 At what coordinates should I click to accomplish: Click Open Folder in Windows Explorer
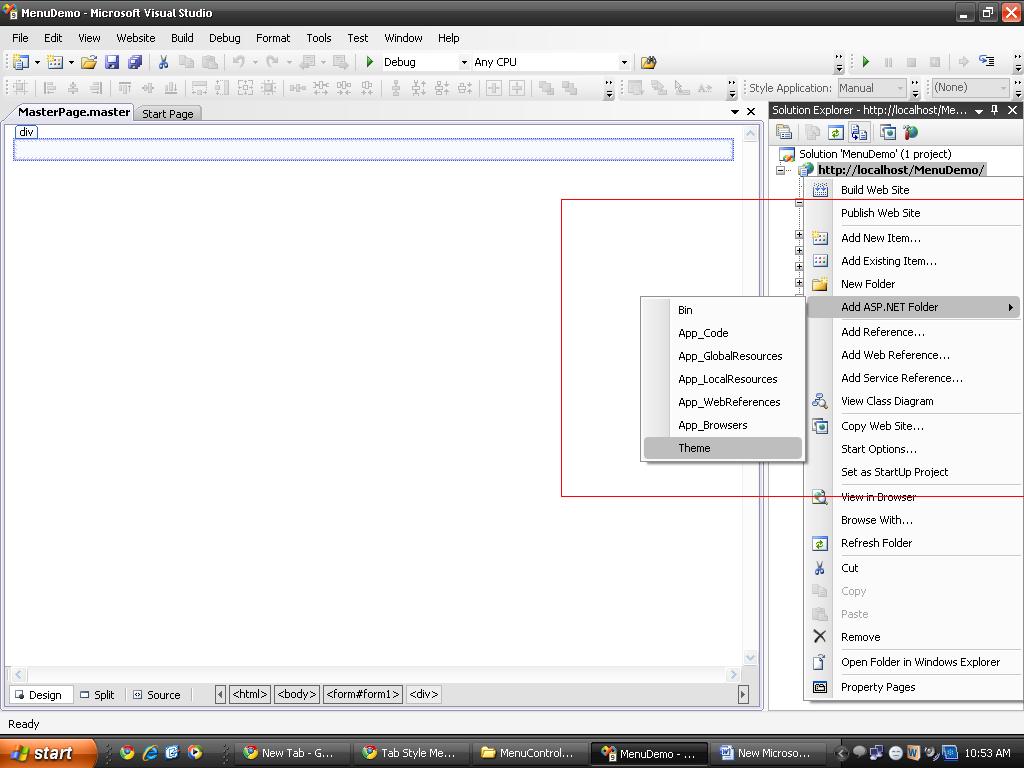tap(914, 662)
